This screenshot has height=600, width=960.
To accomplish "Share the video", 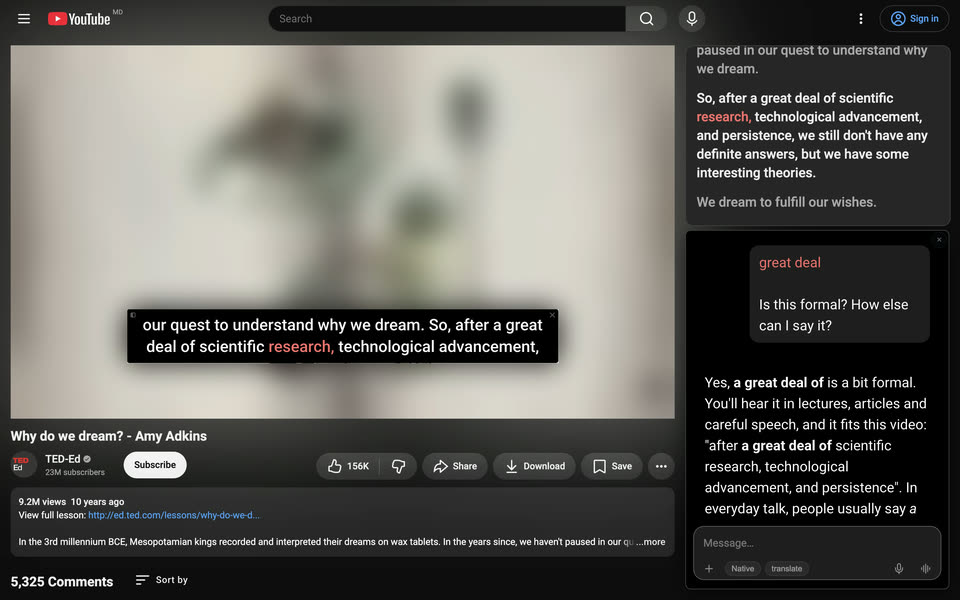I will point(455,466).
